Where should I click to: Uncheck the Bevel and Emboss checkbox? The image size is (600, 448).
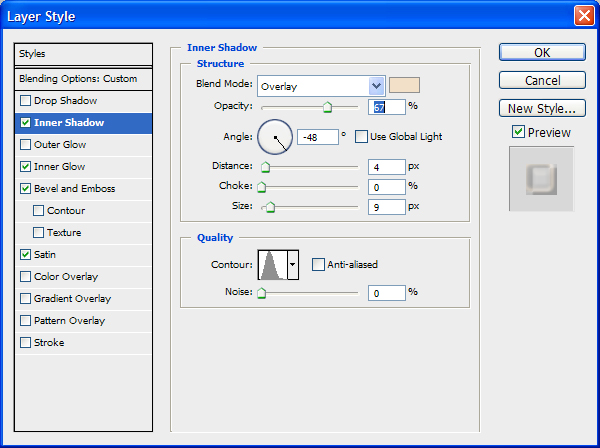pyautogui.click(x=25, y=189)
